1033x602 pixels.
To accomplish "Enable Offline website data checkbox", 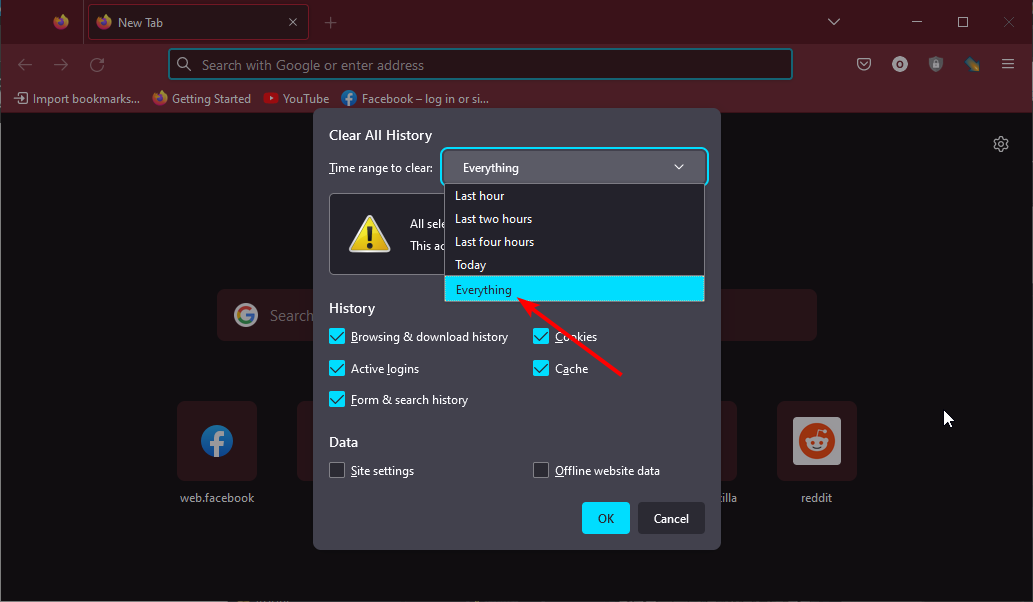I will pyautogui.click(x=541, y=470).
